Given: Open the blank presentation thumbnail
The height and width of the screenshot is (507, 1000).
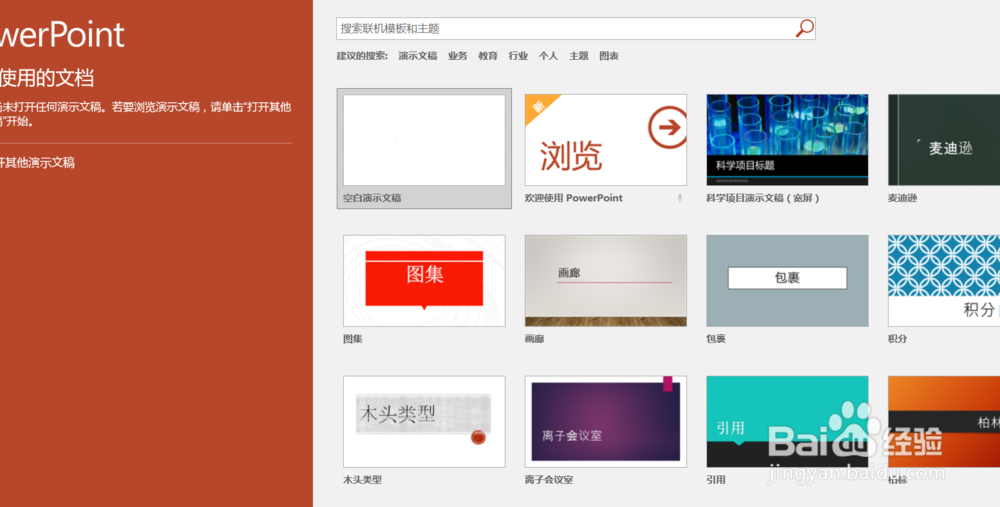Looking at the screenshot, I should (424, 140).
